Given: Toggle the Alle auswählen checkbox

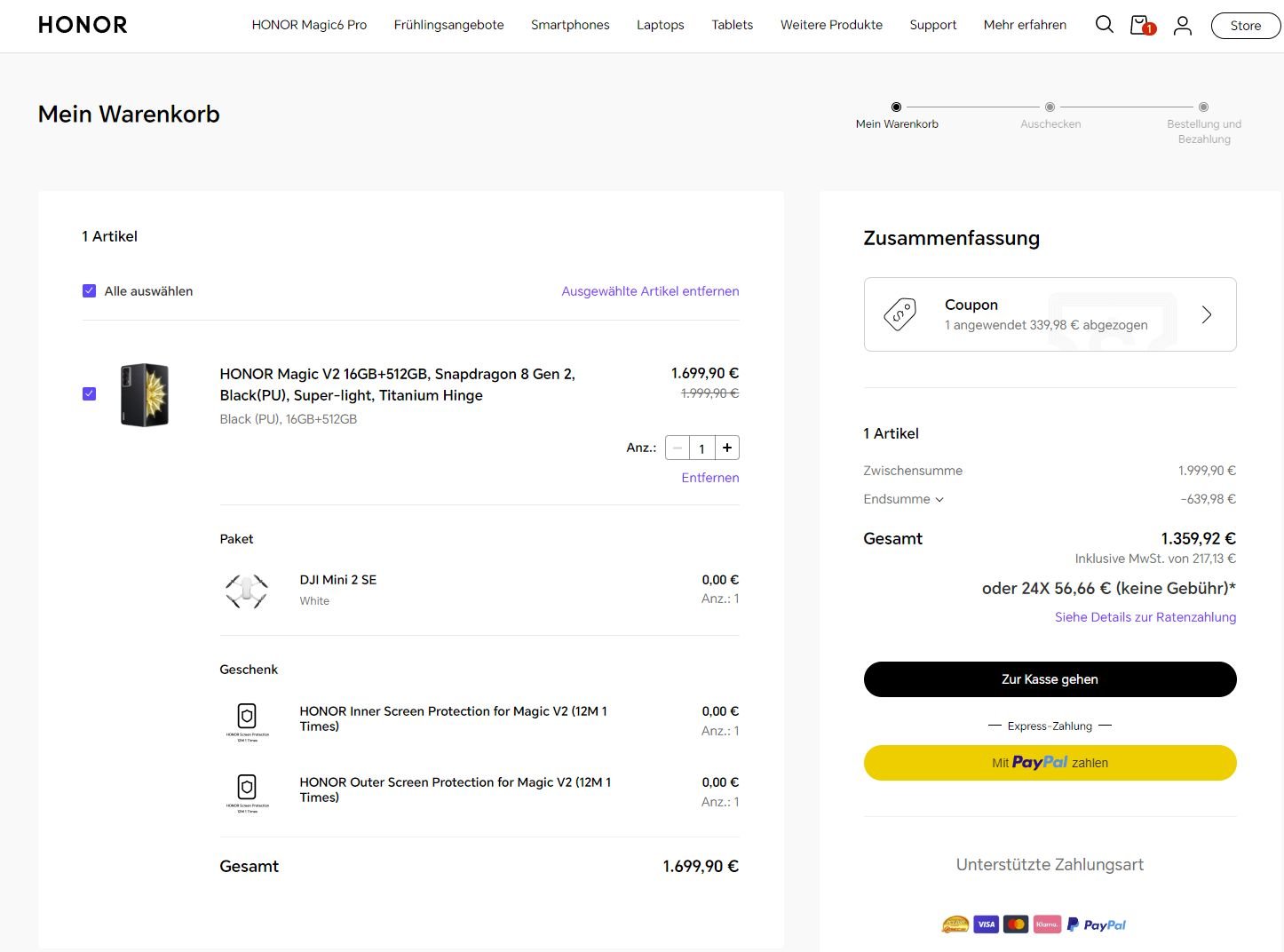Looking at the screenshot, I should (x=89, y=290).
